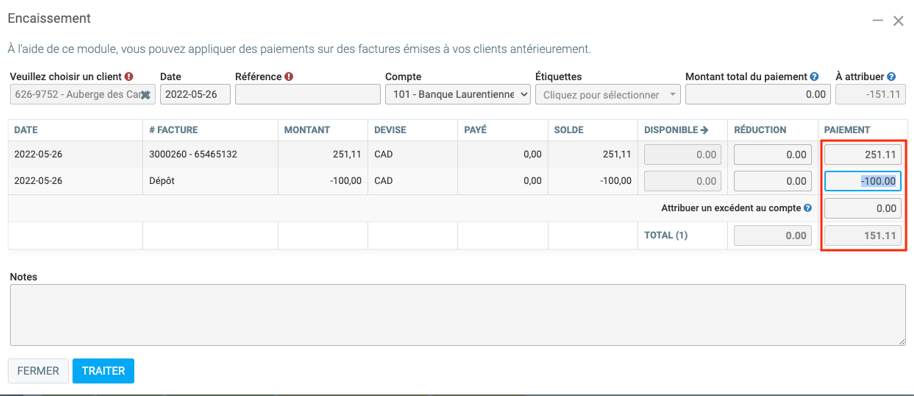Click the FERMER button

click(38, 371)
